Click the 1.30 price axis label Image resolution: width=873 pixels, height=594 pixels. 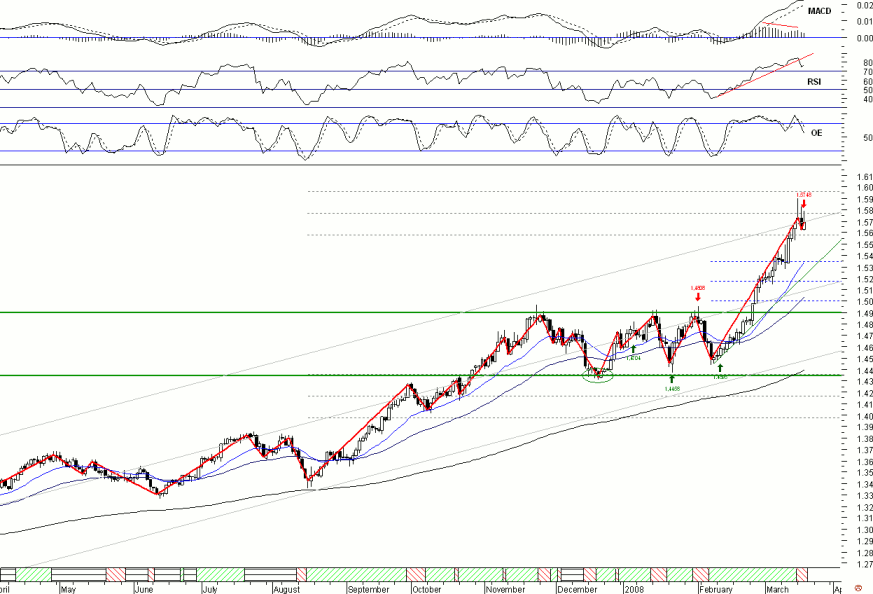click(x=865, y=530)
